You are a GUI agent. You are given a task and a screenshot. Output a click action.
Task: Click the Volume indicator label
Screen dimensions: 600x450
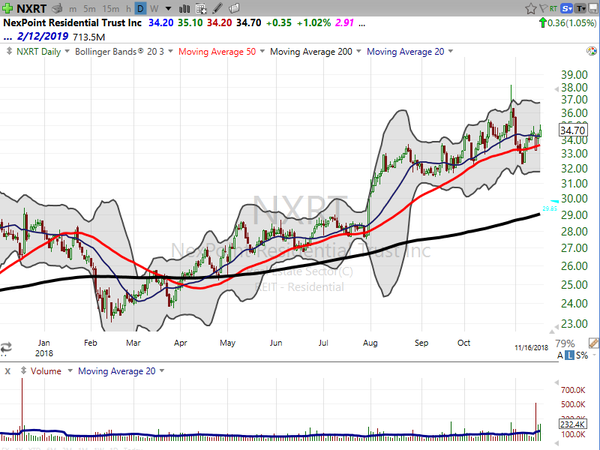pos(46,371)
